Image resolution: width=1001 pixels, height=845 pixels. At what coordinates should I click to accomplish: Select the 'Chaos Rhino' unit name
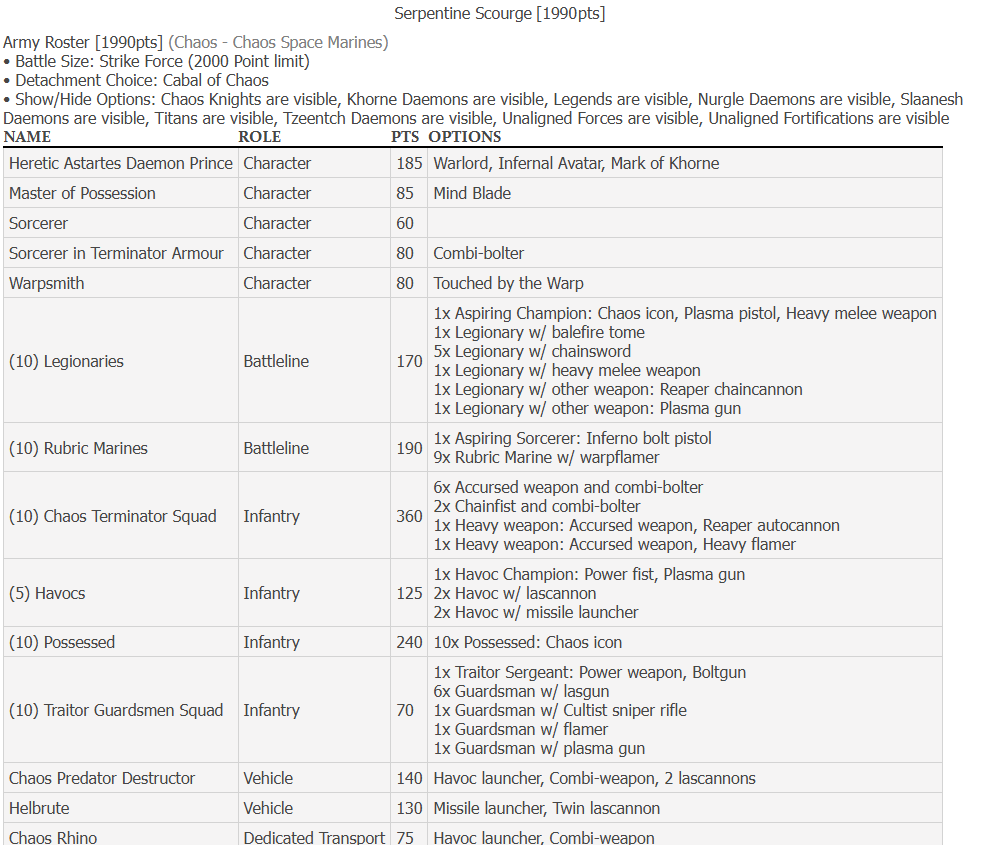tap(53, 837)
